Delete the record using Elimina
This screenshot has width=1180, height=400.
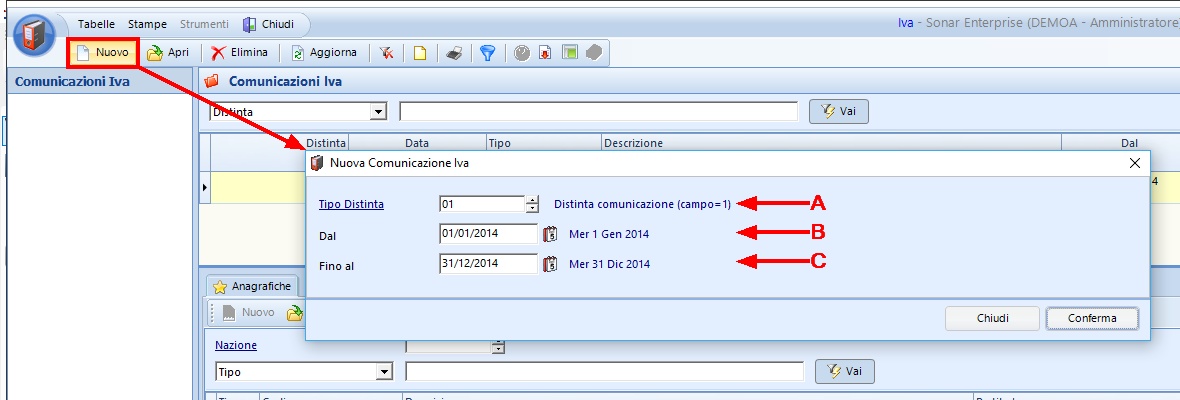[x=239, y=53]
